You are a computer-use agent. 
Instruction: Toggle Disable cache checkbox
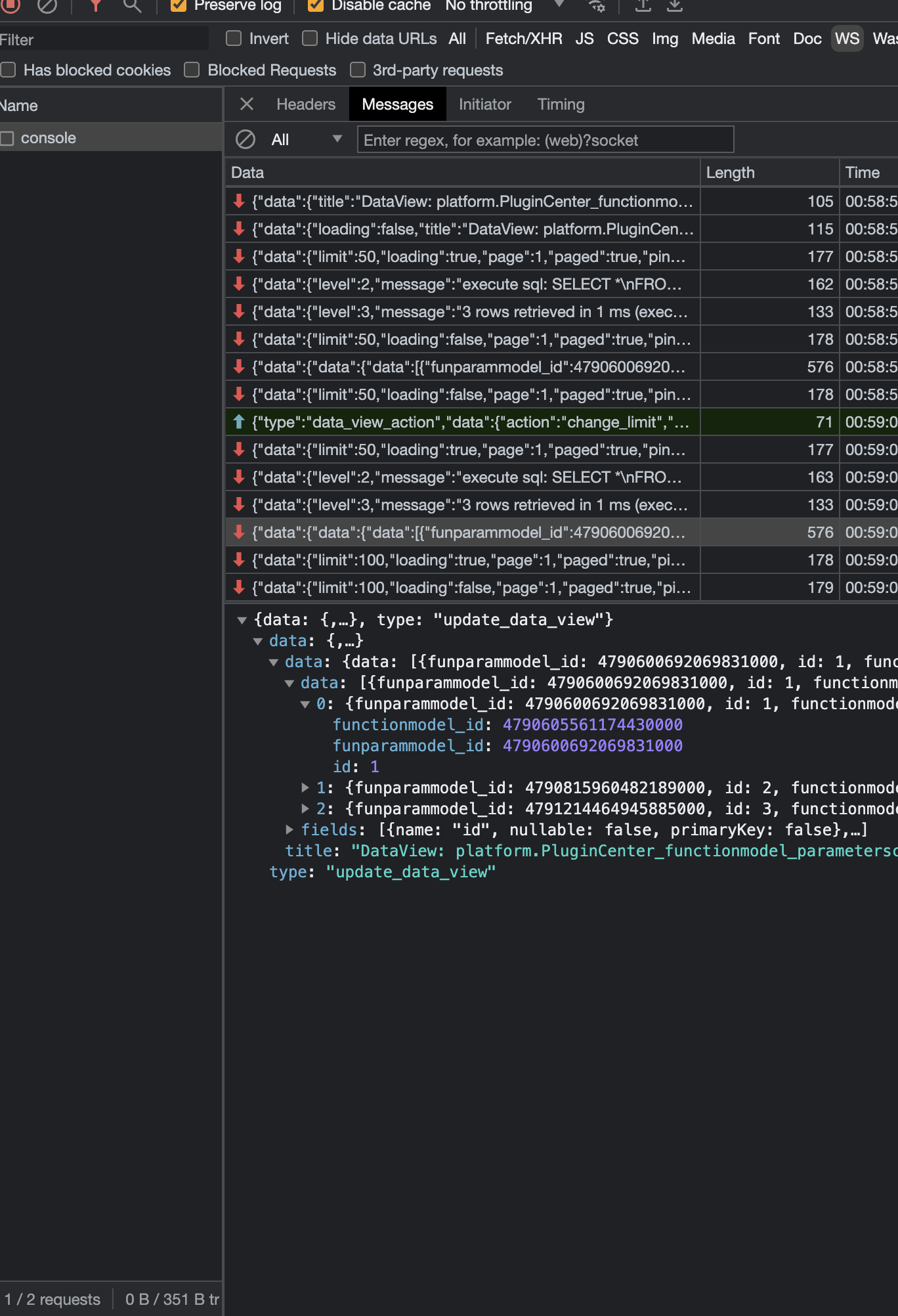pos(316,5)
